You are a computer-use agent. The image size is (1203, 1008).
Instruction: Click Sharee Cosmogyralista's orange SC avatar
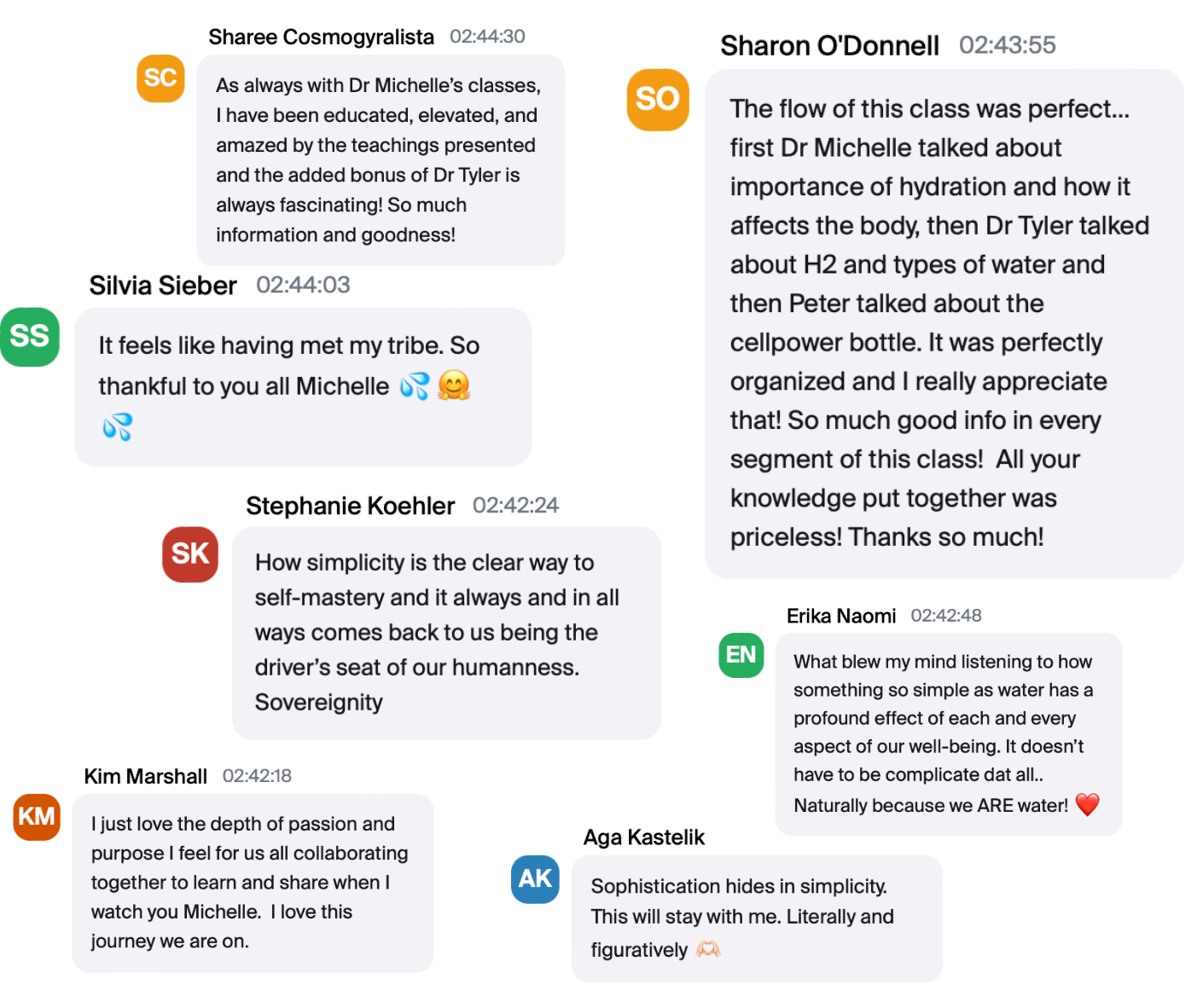tap(160, 78)
